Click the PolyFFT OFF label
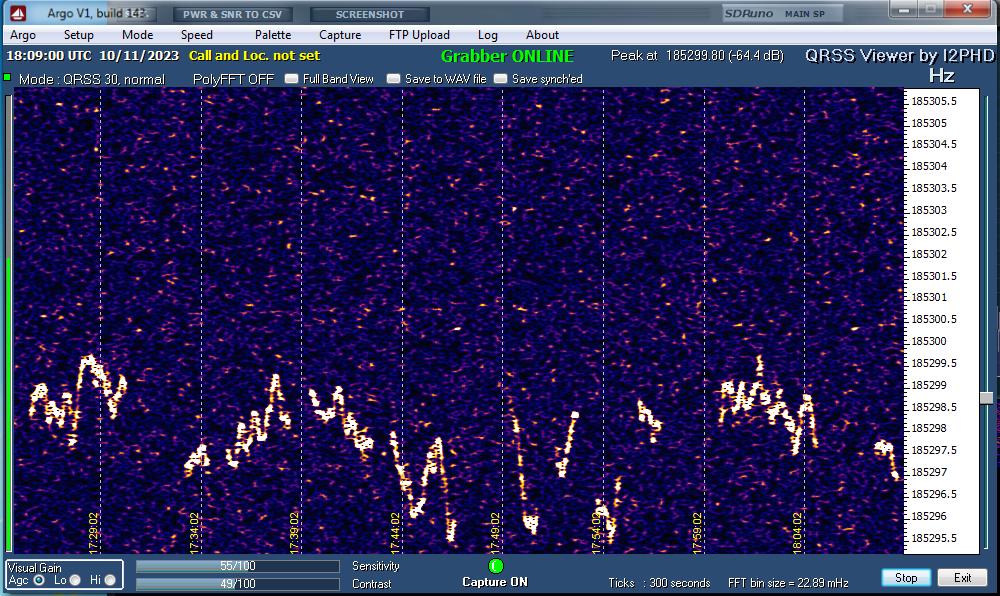The image size is (1000, 596). tap(233, 79)
